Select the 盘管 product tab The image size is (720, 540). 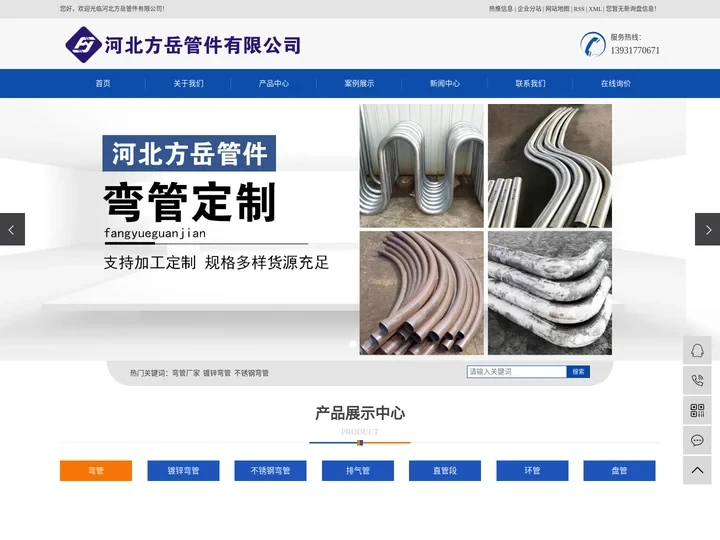619,471
